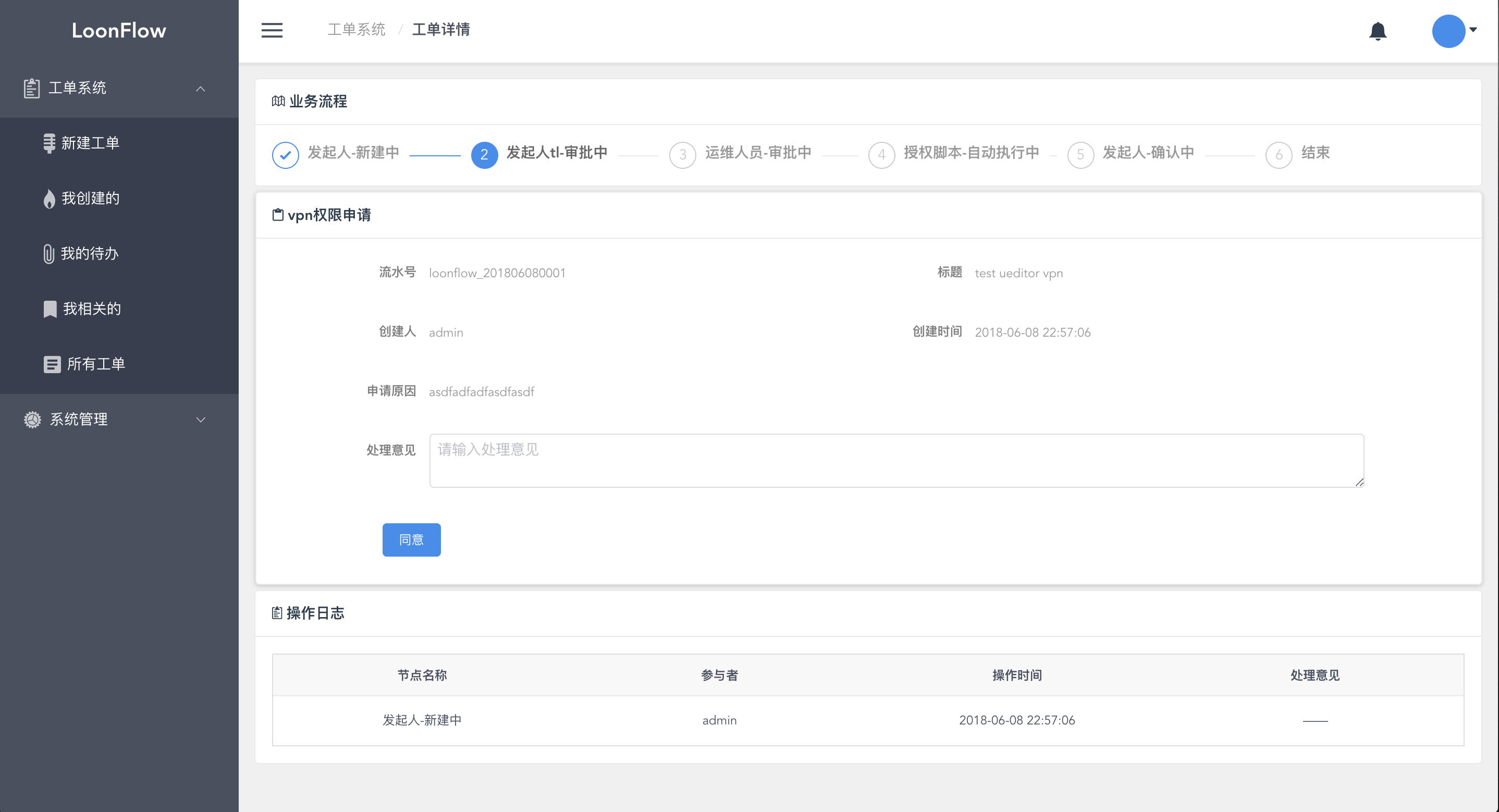
Task: Click the 创建时间 value in form
Action: pos(1033,333)
